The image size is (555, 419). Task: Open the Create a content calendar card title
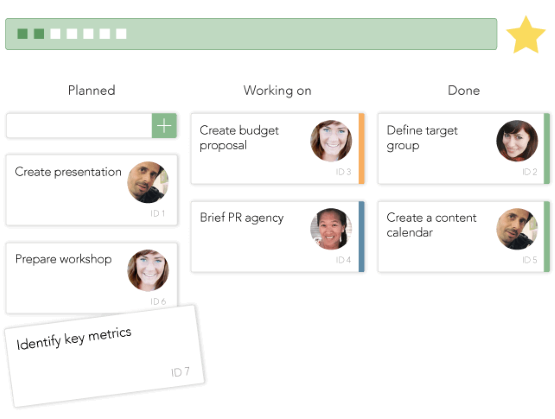pyautogui.click(x=431, y=225)
